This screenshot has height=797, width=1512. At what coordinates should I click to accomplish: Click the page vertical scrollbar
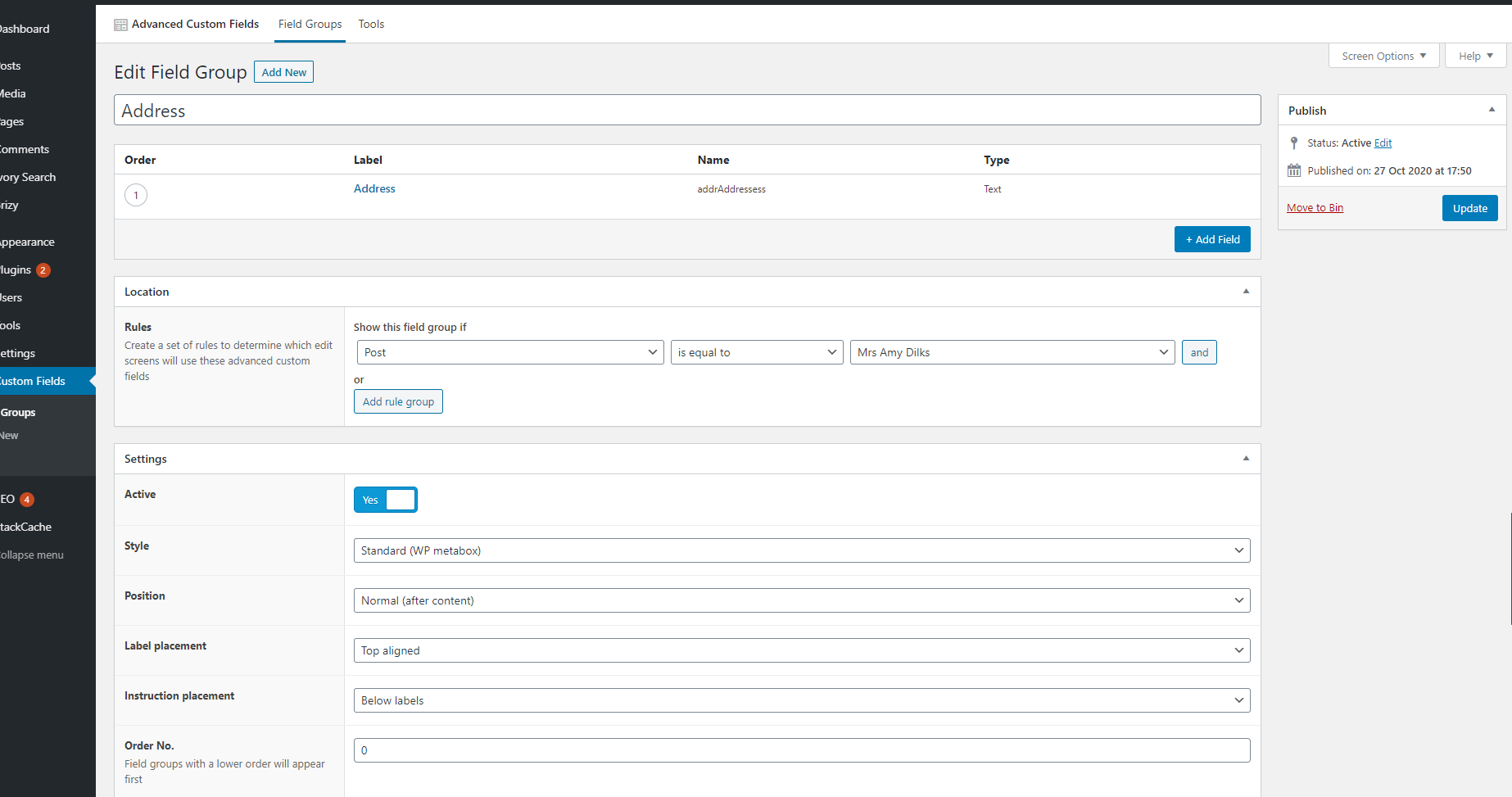click(1510, 569)
